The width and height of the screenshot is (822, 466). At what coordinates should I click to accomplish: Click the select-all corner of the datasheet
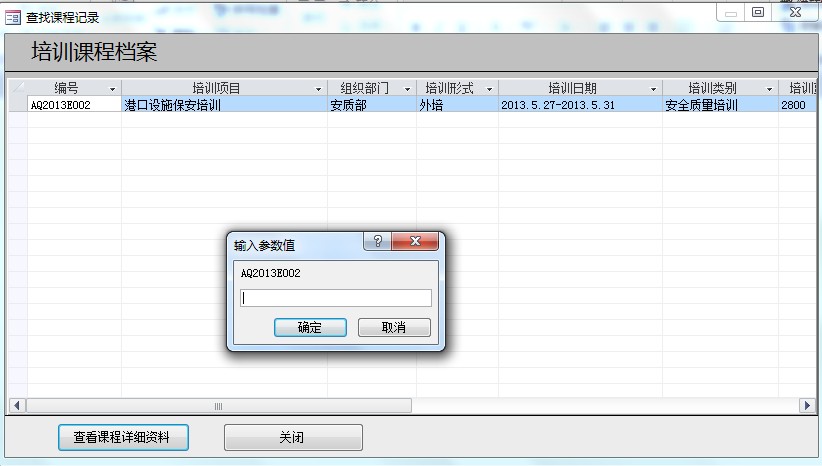[x=17, y=88]
